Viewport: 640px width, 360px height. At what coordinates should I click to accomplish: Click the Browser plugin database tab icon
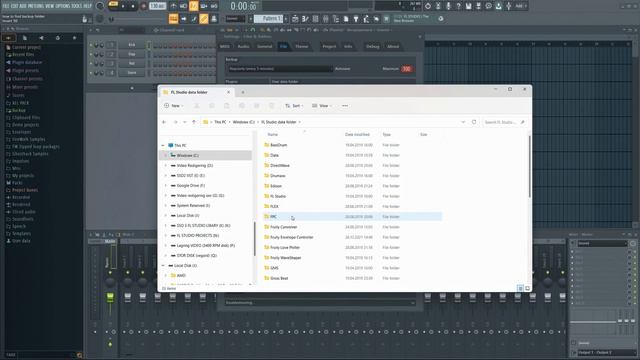(x=41, y=38)
